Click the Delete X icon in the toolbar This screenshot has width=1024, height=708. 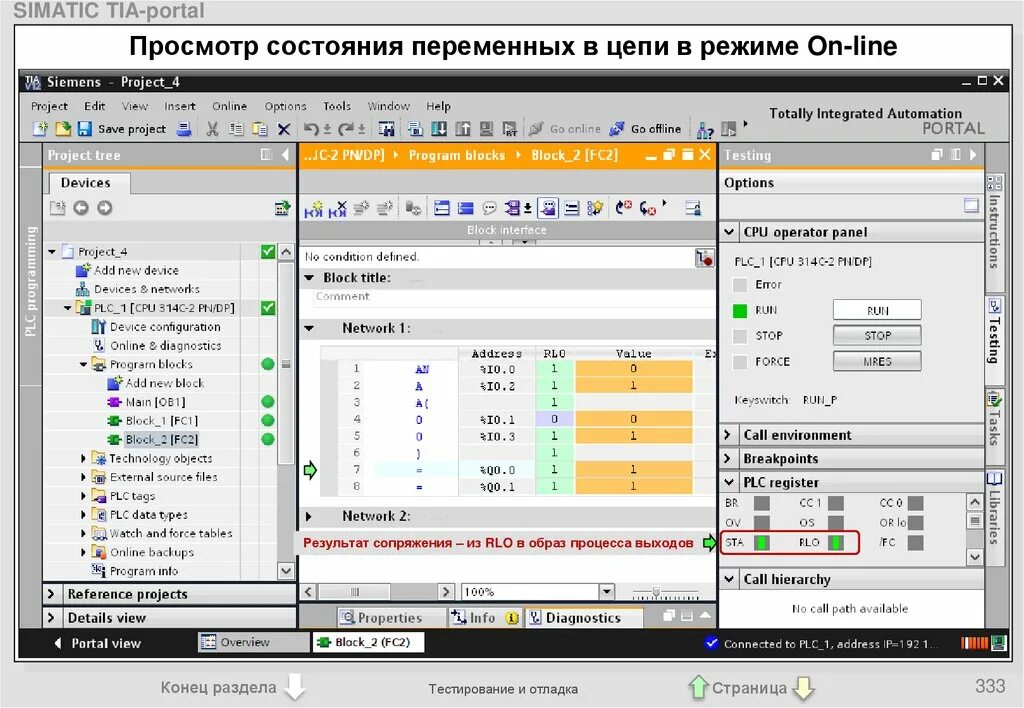(283, 129)
